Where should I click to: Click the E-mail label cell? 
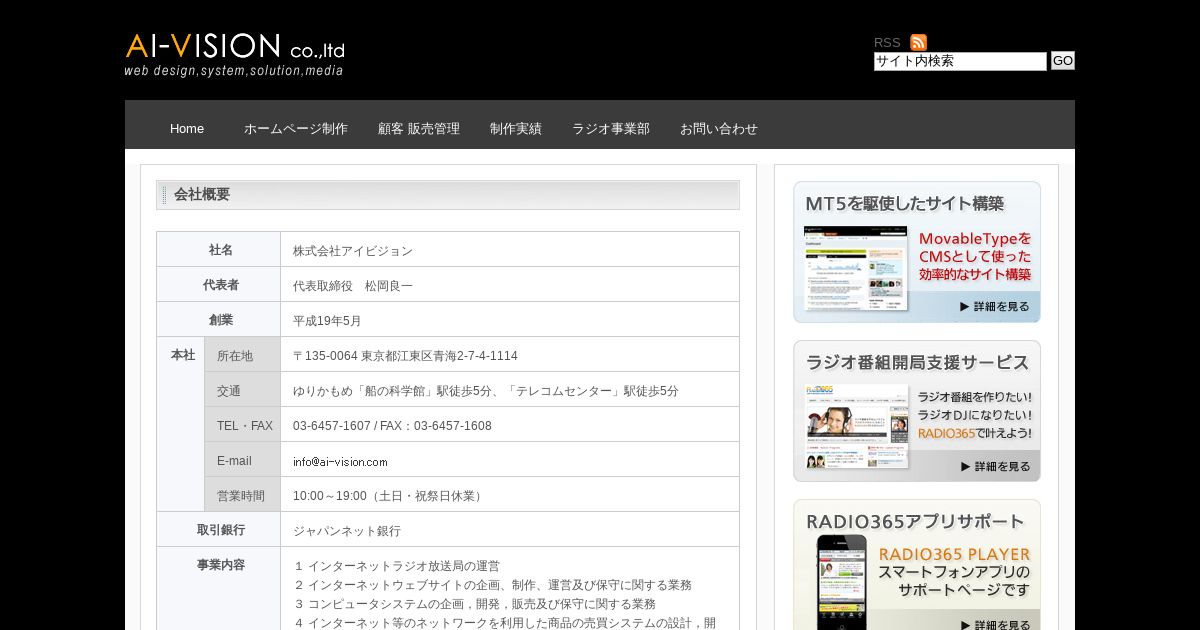point(243,460)
